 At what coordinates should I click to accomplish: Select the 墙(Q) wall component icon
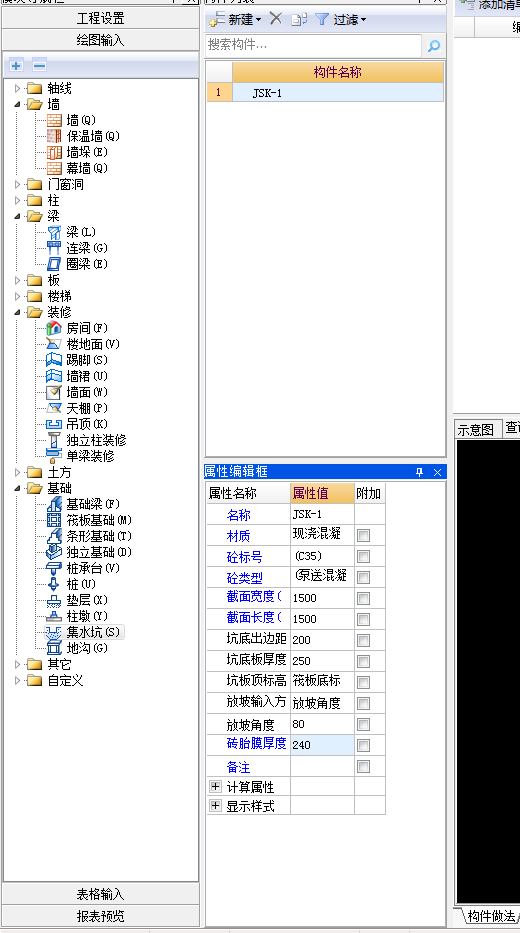pyautogui.click(x=54, y=120)
